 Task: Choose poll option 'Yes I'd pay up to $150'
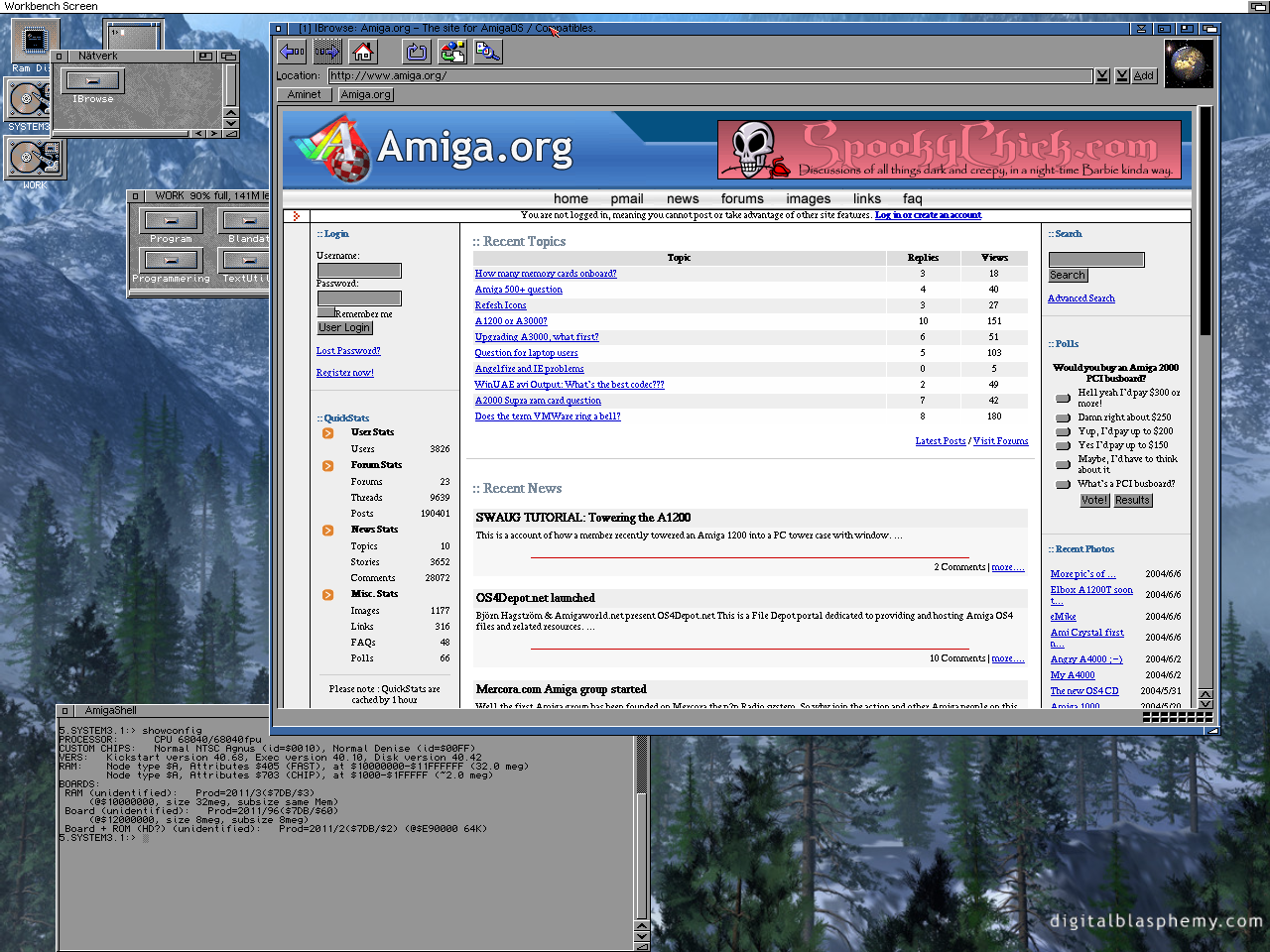point(1063,445)
